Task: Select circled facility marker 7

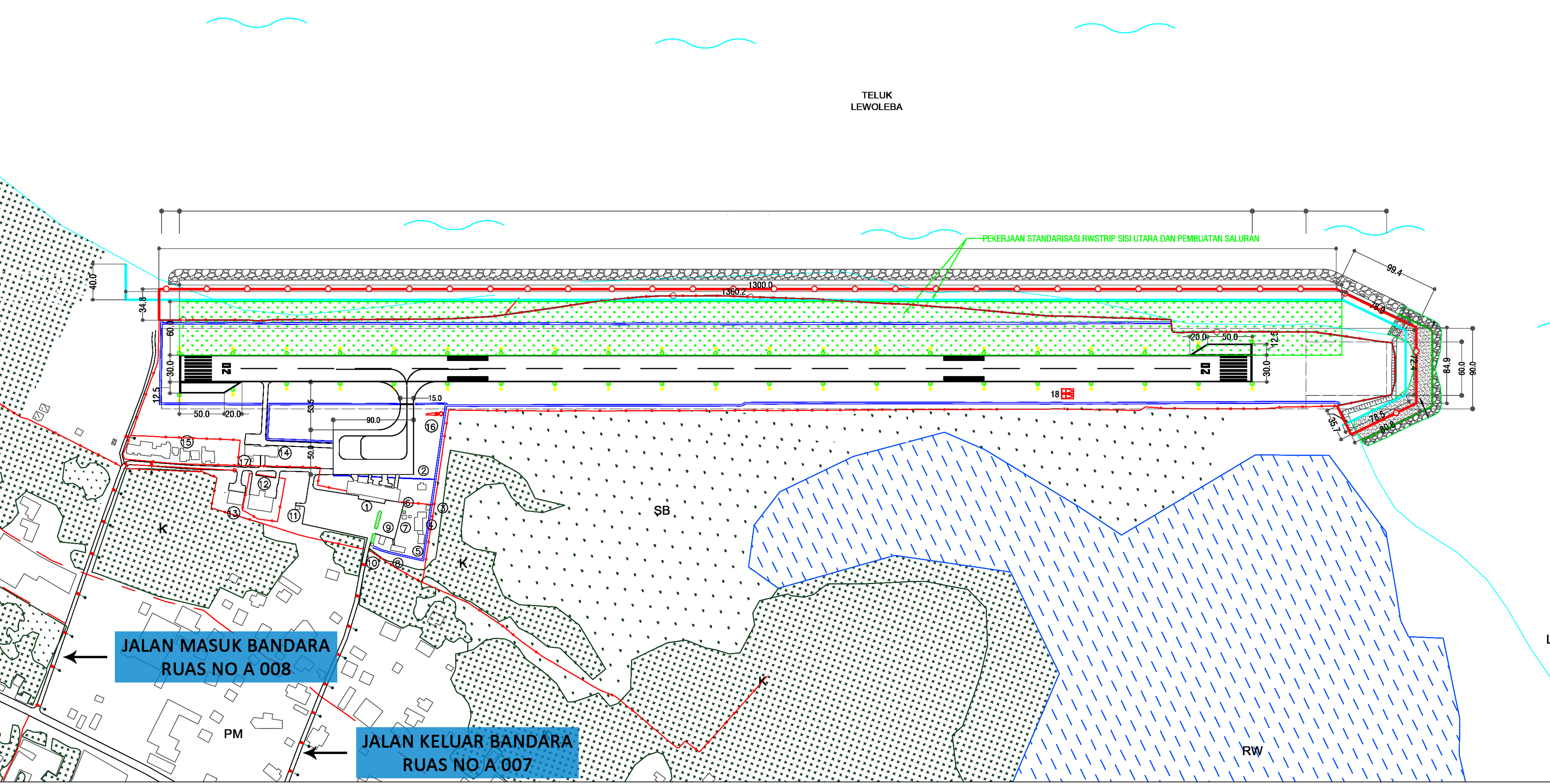Action: (406, 528)
